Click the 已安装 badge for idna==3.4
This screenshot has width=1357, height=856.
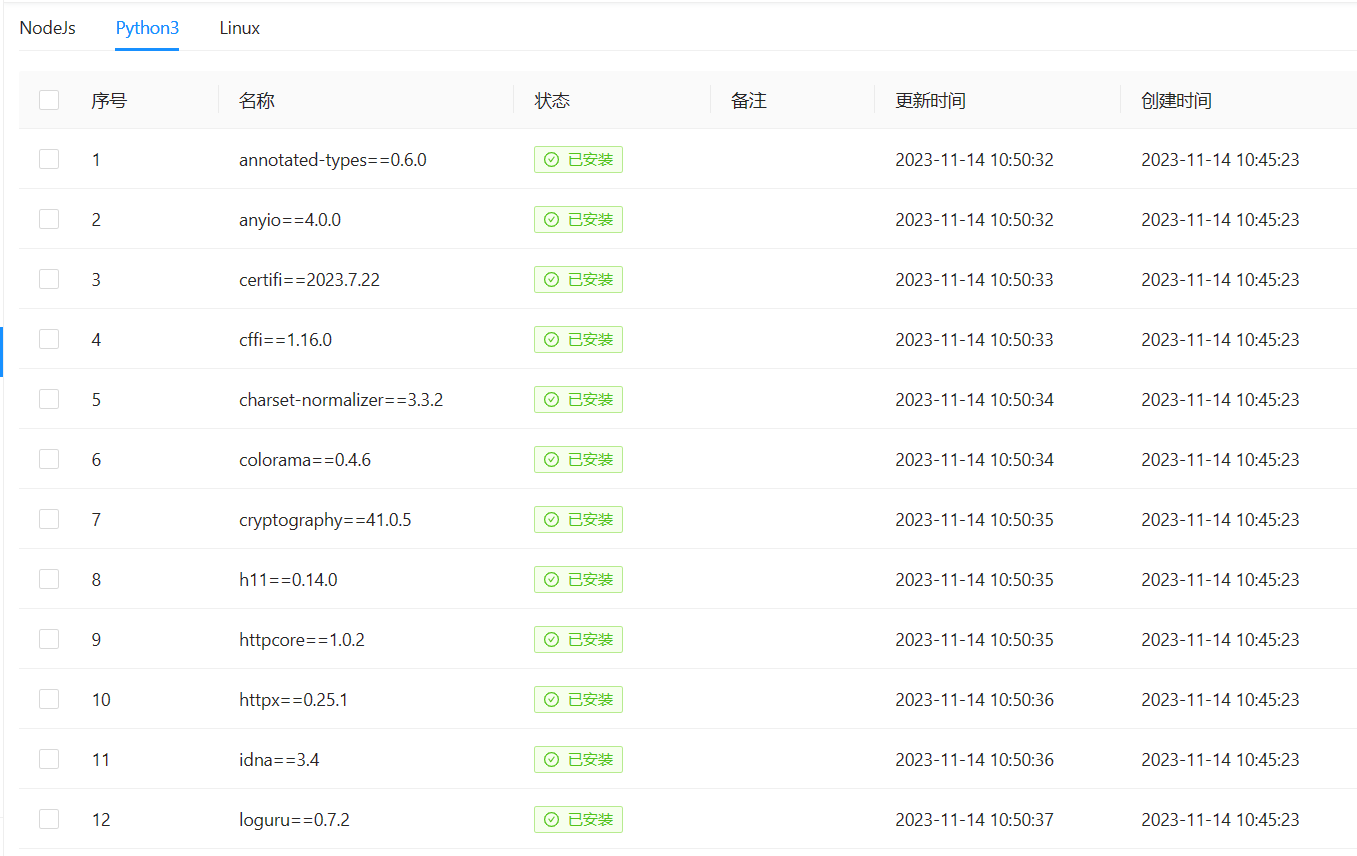578,759
